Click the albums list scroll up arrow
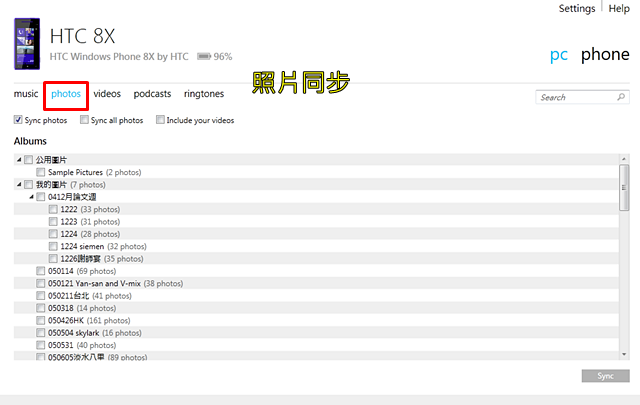This screenshot has width=640, height=405. tap(624, 158)
